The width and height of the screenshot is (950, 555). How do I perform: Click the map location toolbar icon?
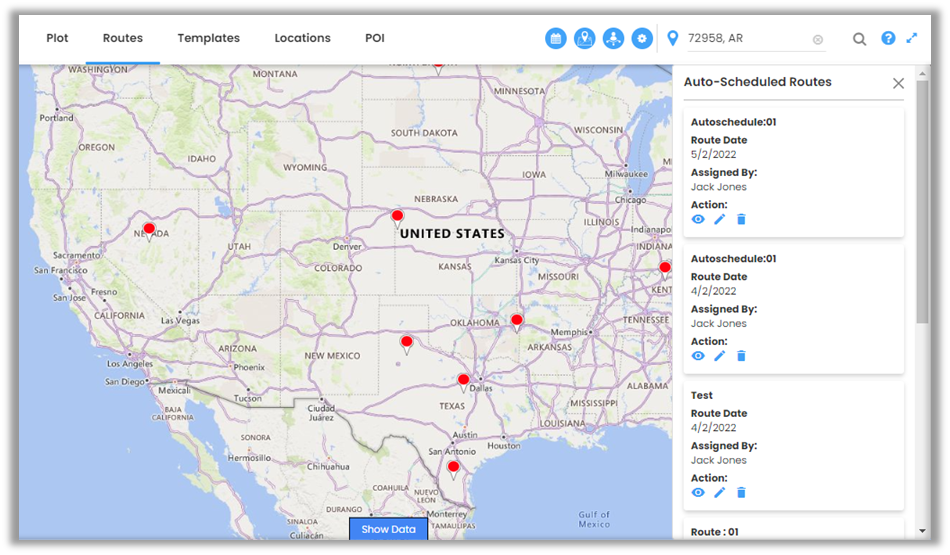click(x=584, y=38)
